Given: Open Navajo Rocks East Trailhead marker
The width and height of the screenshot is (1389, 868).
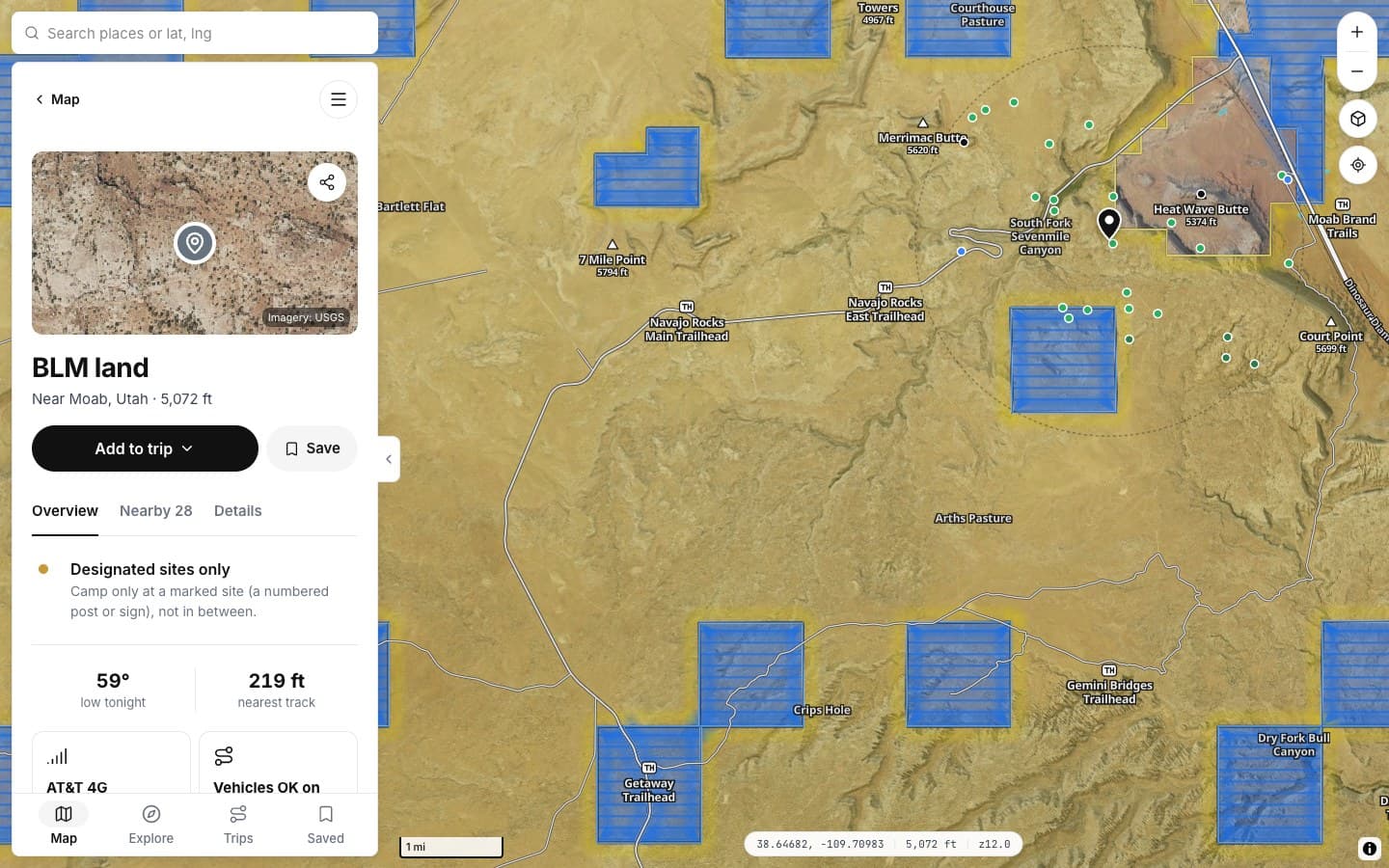Looking at the screenshot, I should (885, 287).
